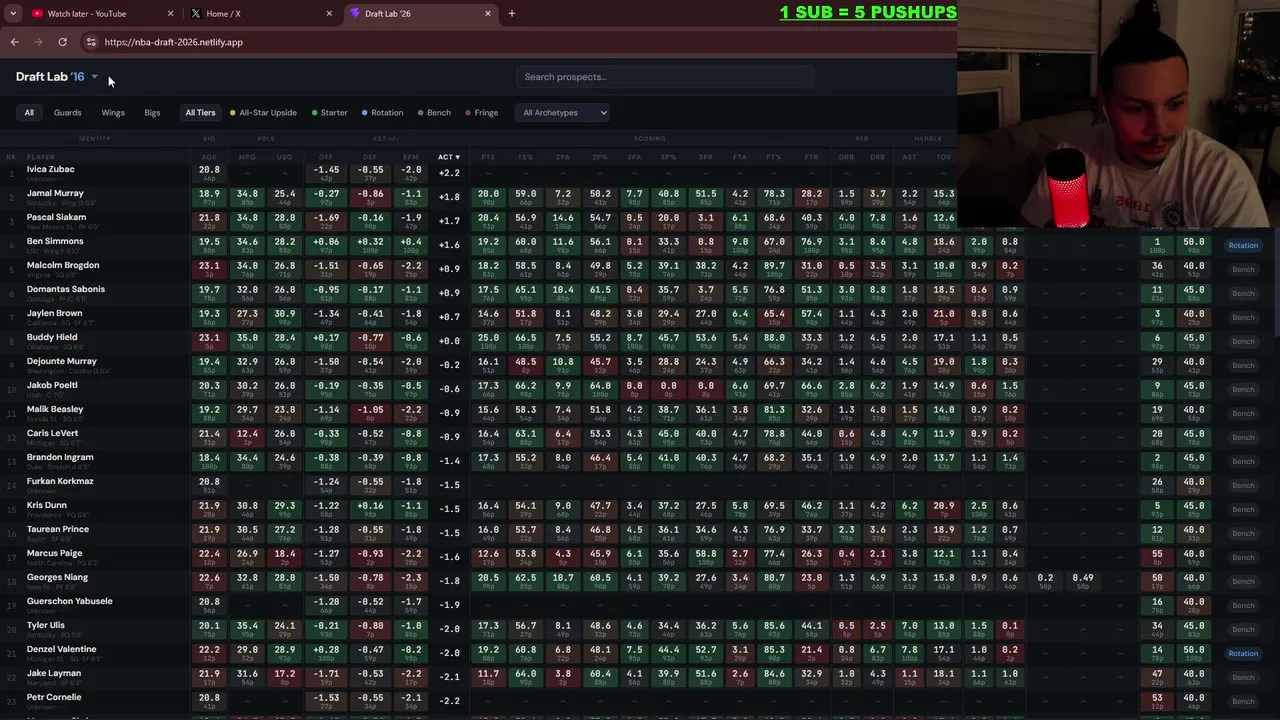Filter by Starter tier

[329, 113]
